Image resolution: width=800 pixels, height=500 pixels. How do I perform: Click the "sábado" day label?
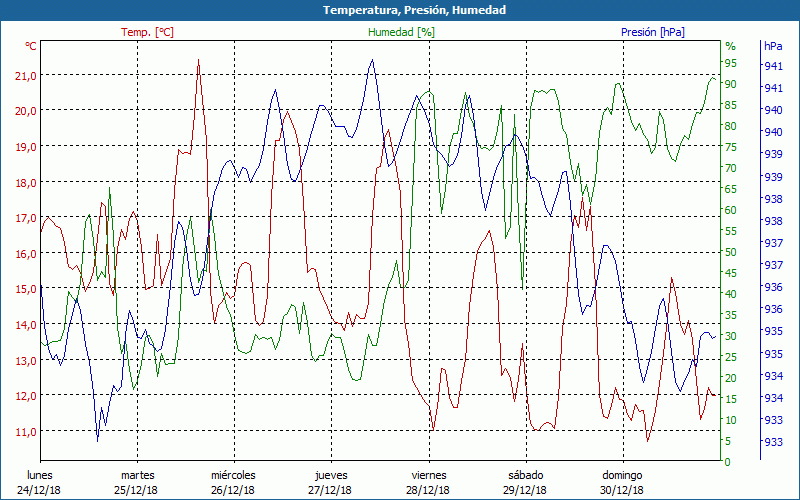(526, 476)
